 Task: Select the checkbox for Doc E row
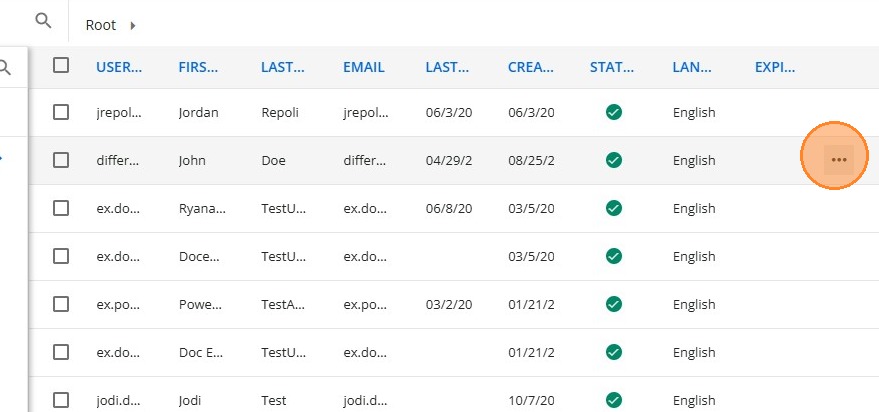[61, 352]
